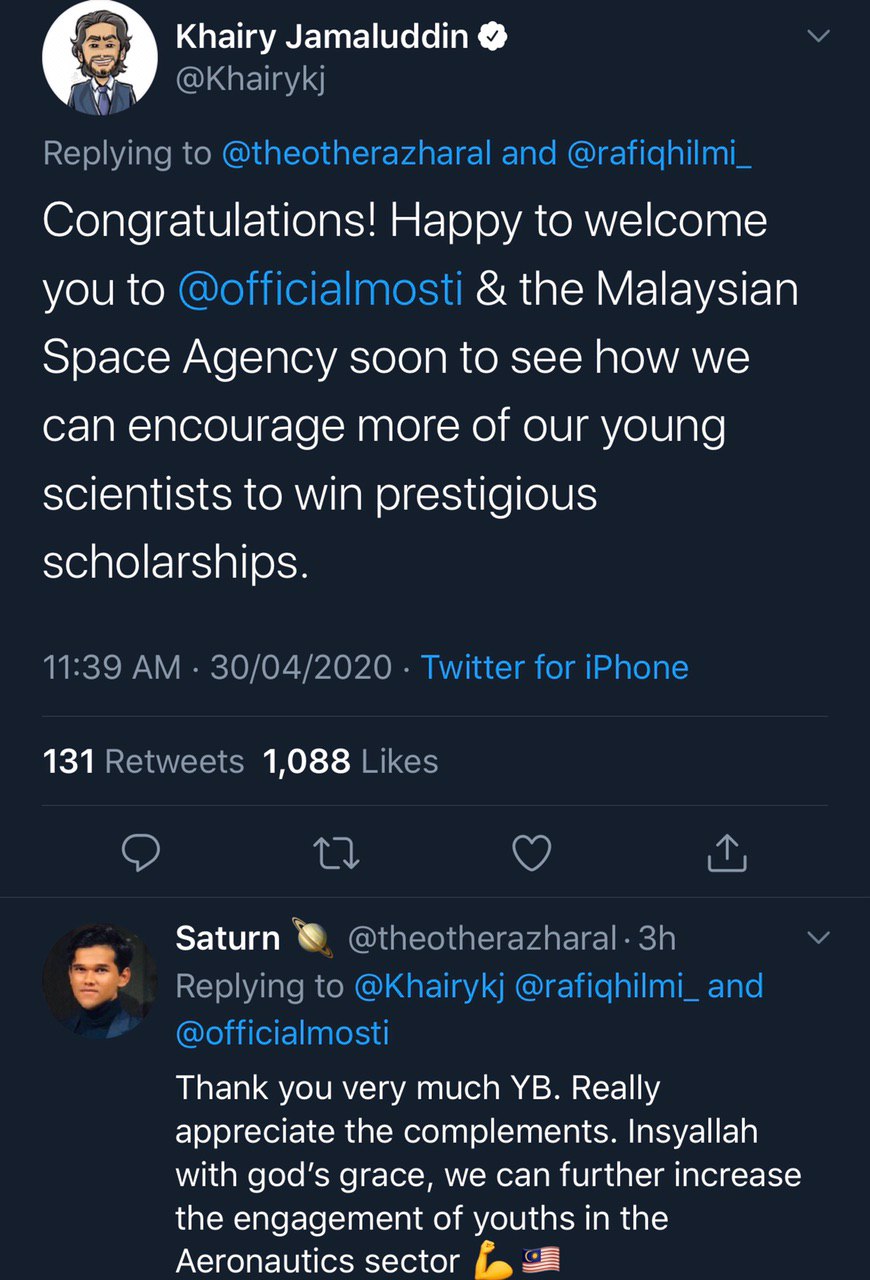Tap the share upload icon
Screen dimensions: 870x1280
click(726, 853)
